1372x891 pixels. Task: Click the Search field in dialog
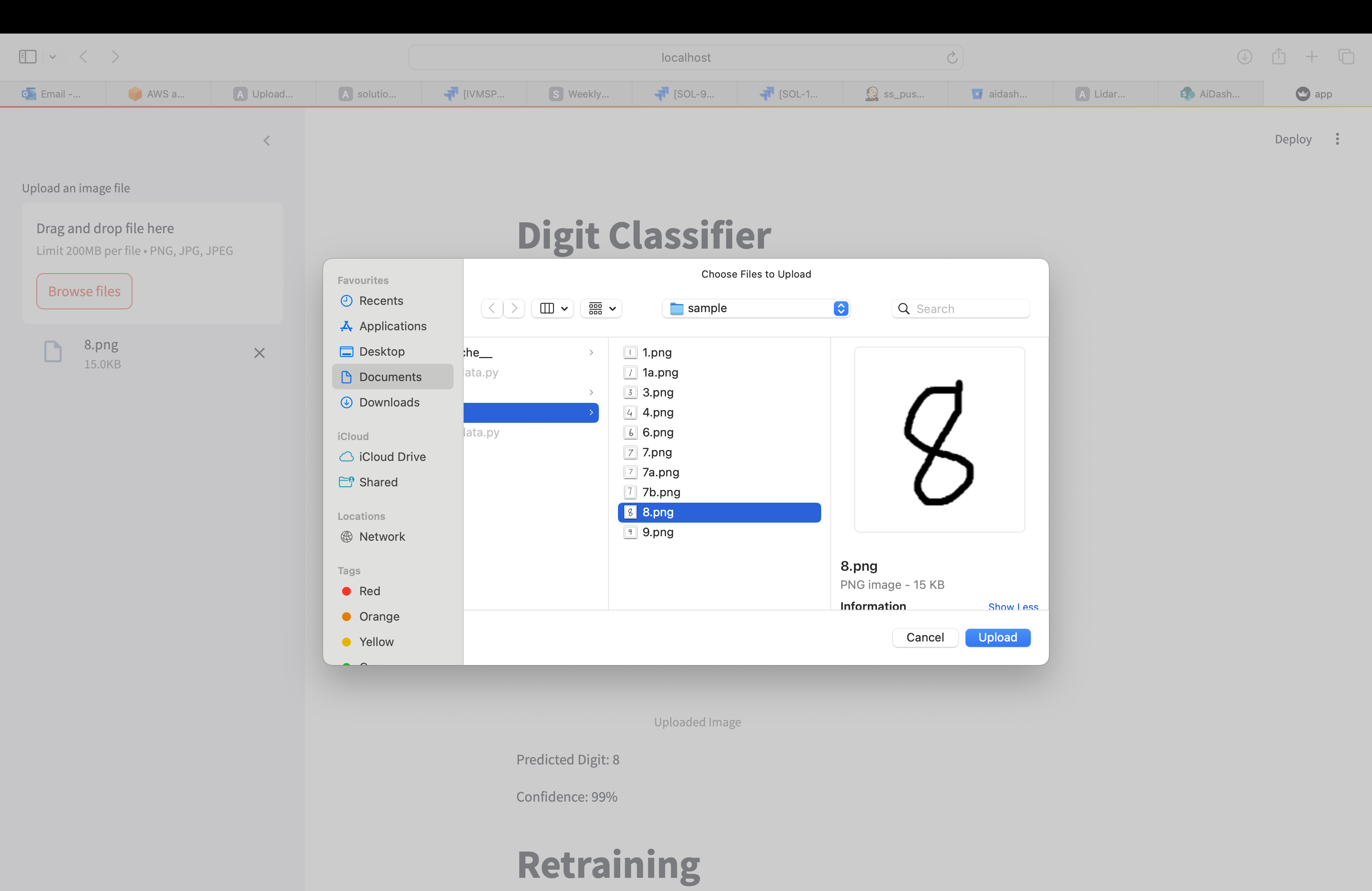[969, 309]
